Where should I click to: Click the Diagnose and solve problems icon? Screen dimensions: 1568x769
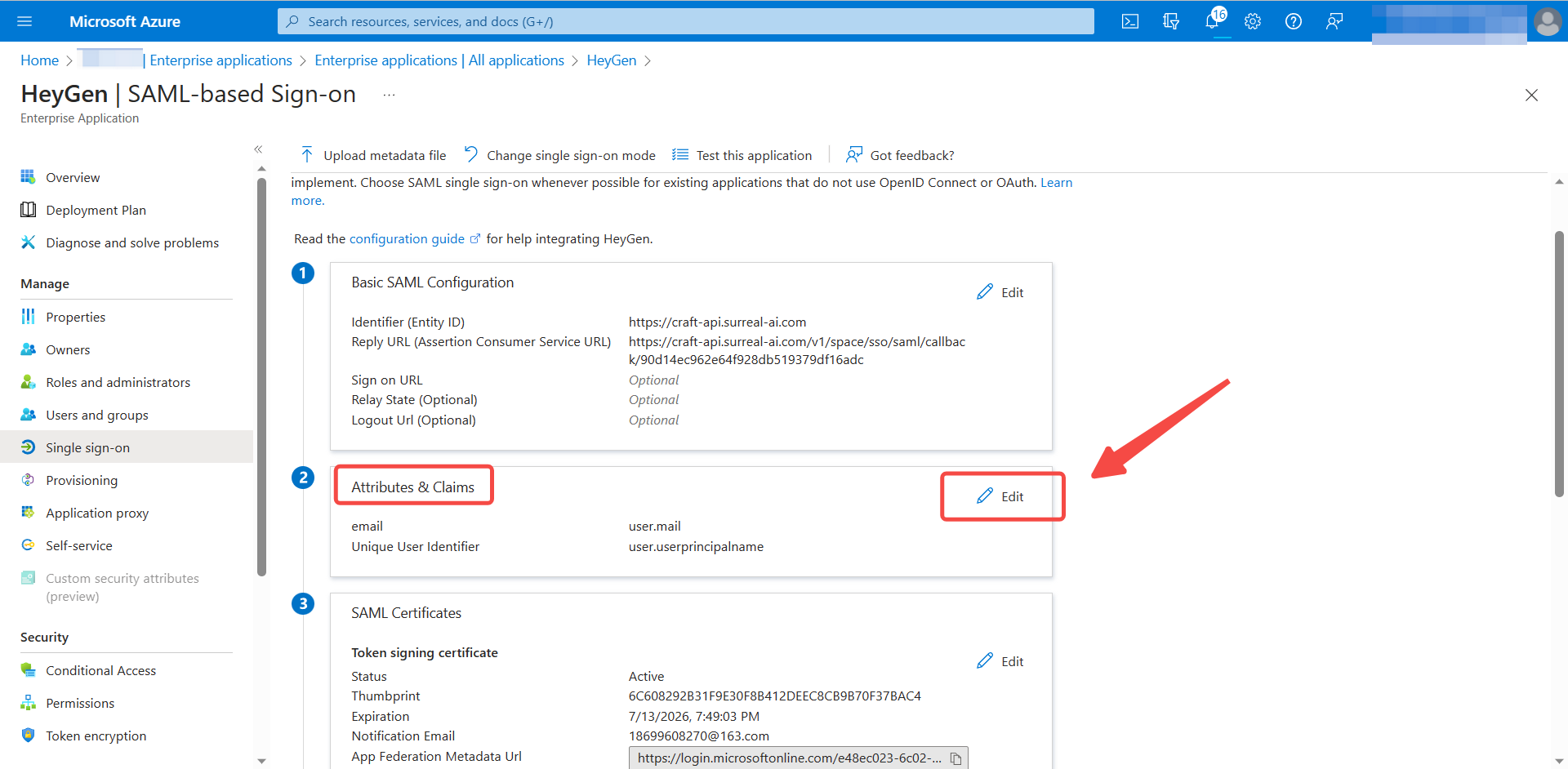pyautogui.click(x=28, y=242)
